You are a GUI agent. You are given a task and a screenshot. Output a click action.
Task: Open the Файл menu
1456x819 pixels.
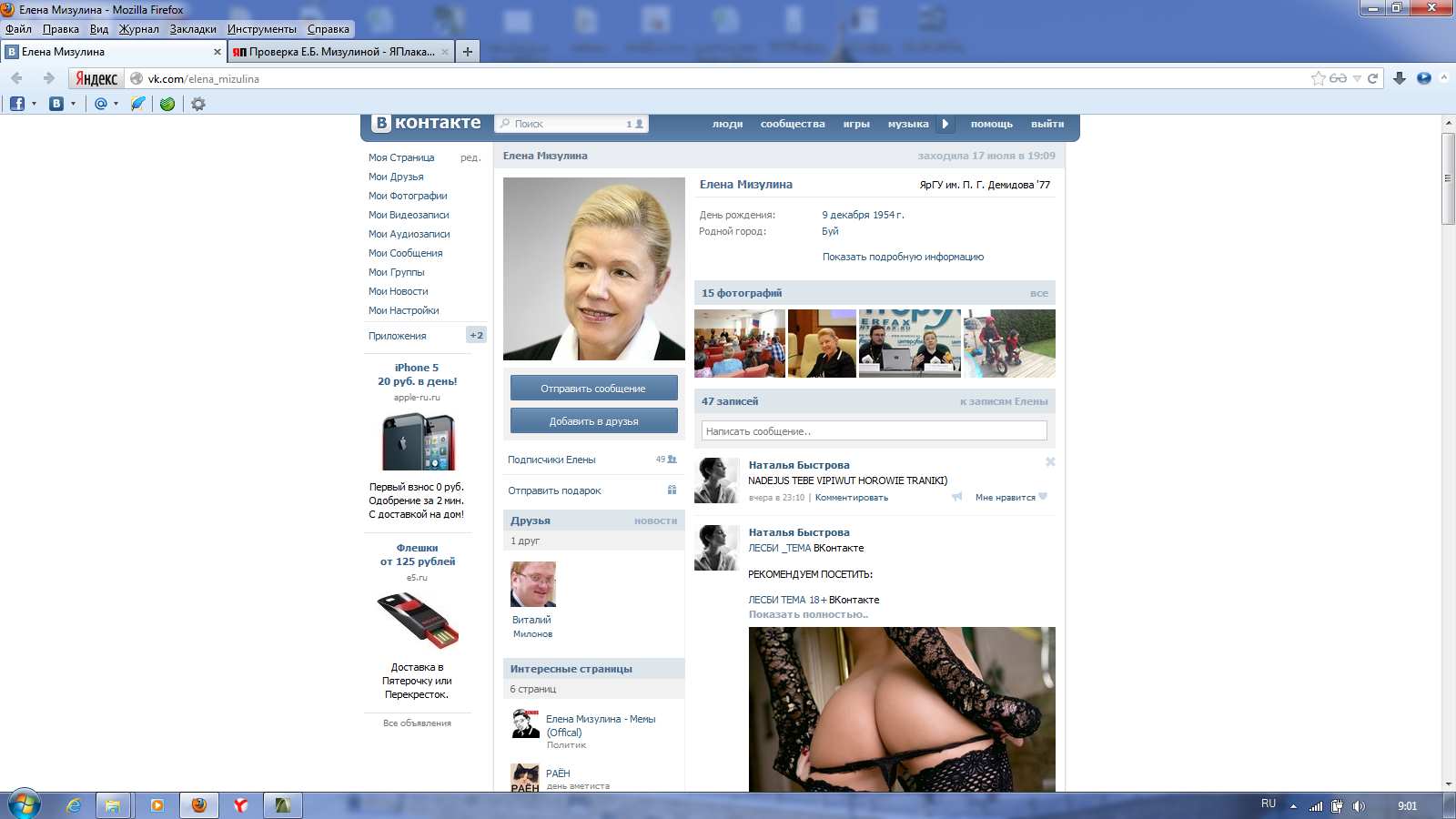18,29
